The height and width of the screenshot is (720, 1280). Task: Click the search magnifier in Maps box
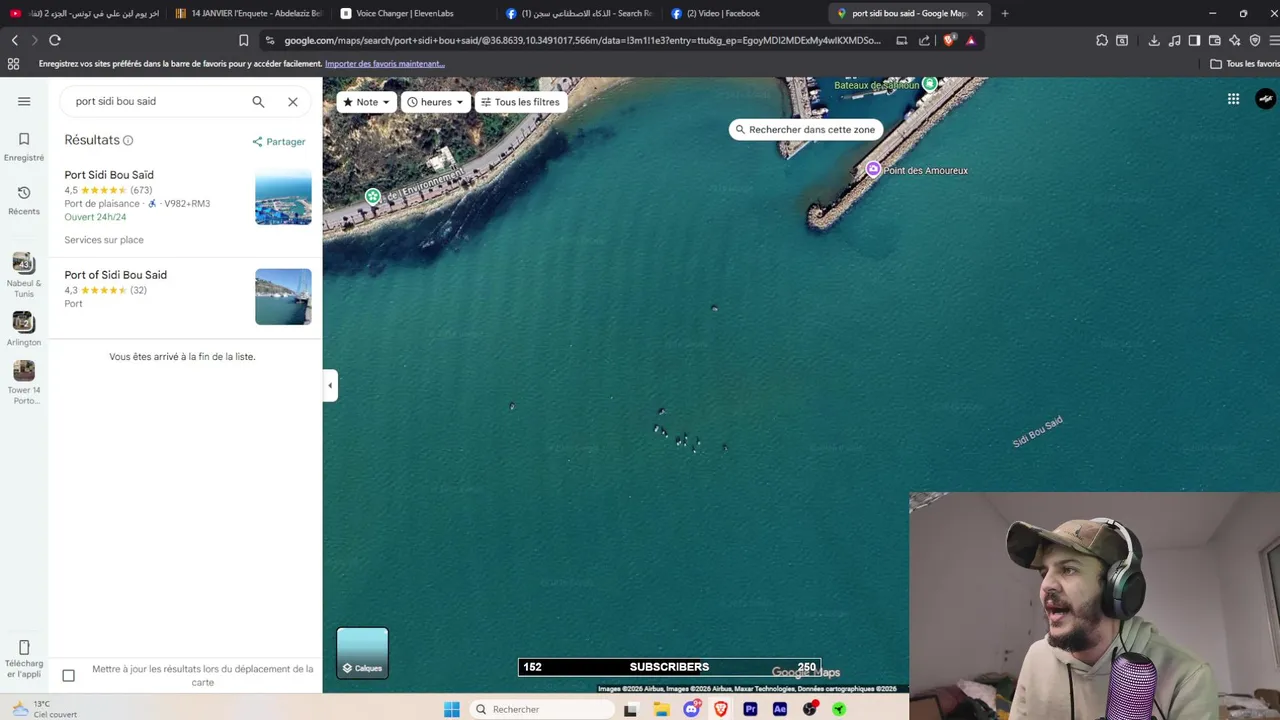[258, 101]
